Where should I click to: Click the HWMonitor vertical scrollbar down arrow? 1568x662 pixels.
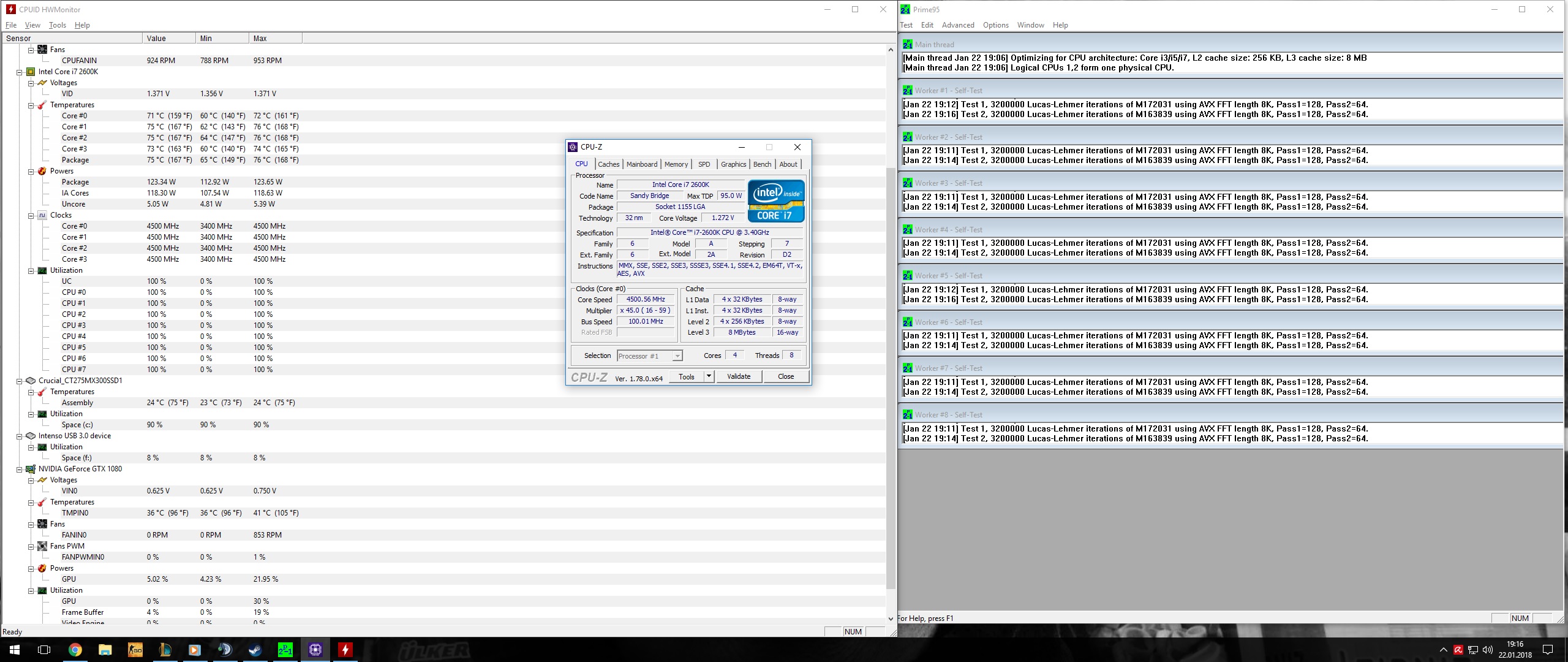(891, 618)
